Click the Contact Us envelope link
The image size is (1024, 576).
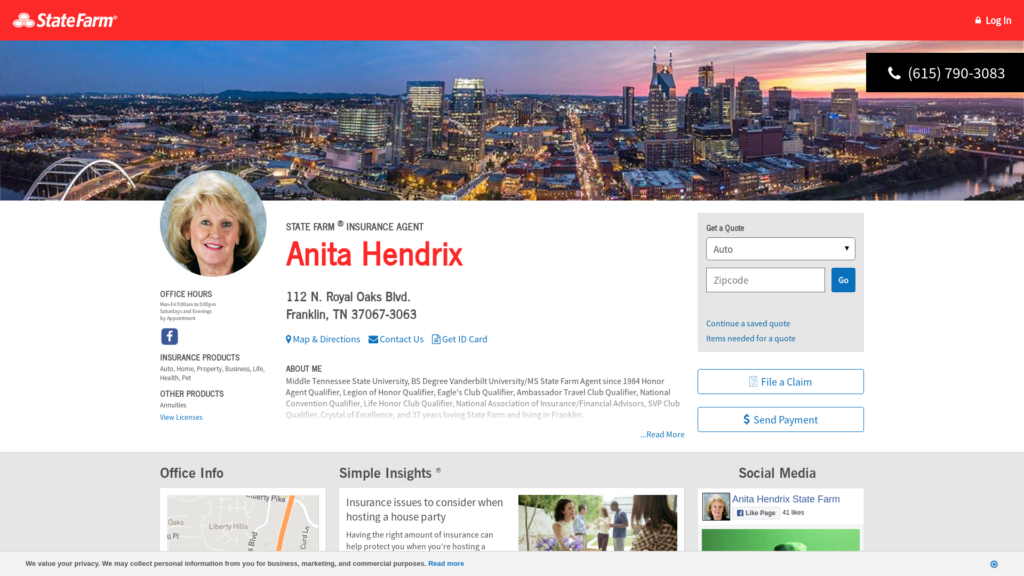point(396,340)
